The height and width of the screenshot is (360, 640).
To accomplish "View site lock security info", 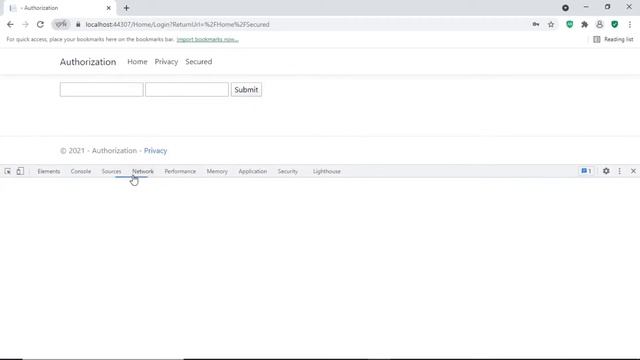I will tap(78, 24).
